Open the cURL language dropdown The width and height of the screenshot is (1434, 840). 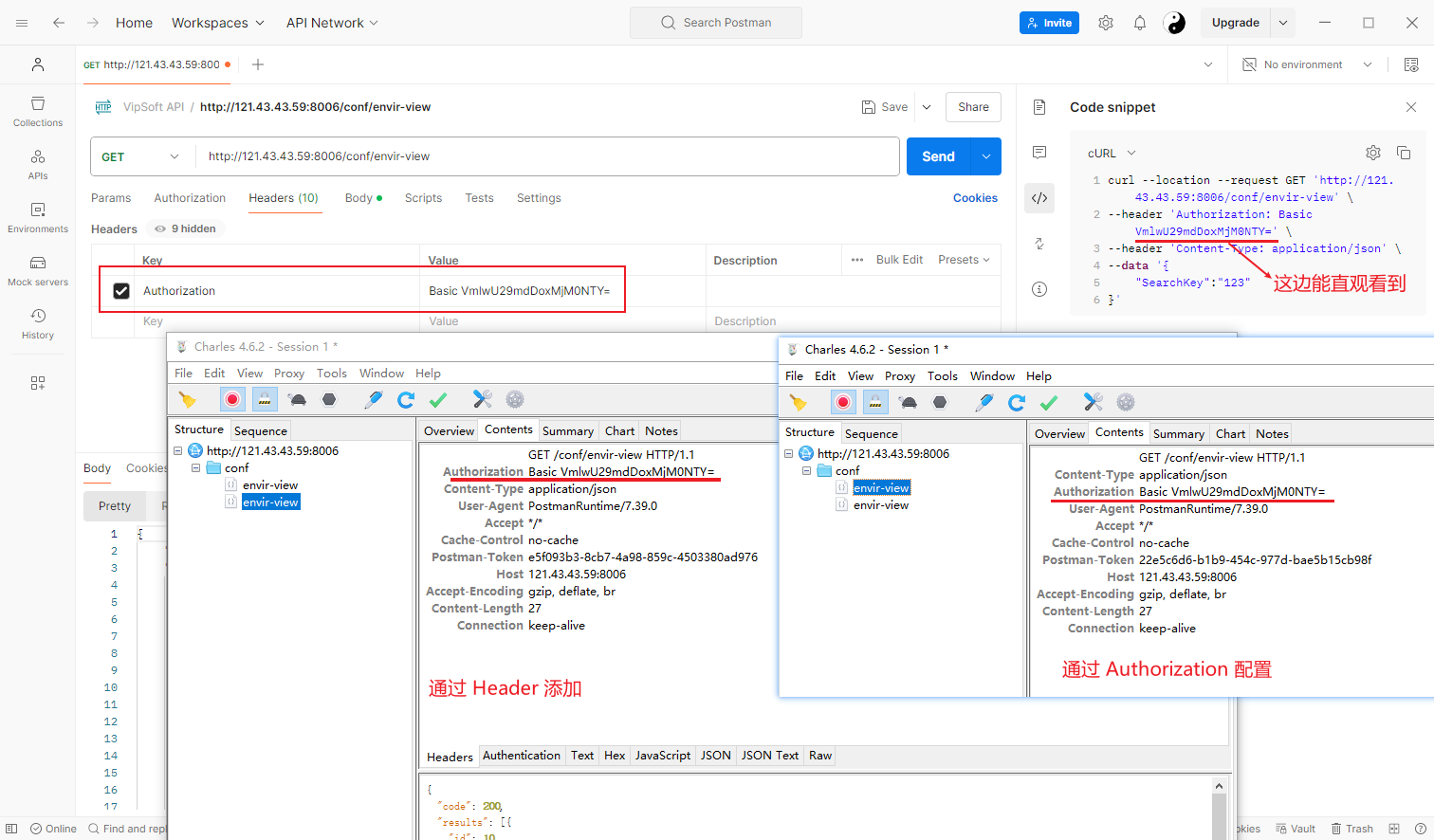point(1112,153)
